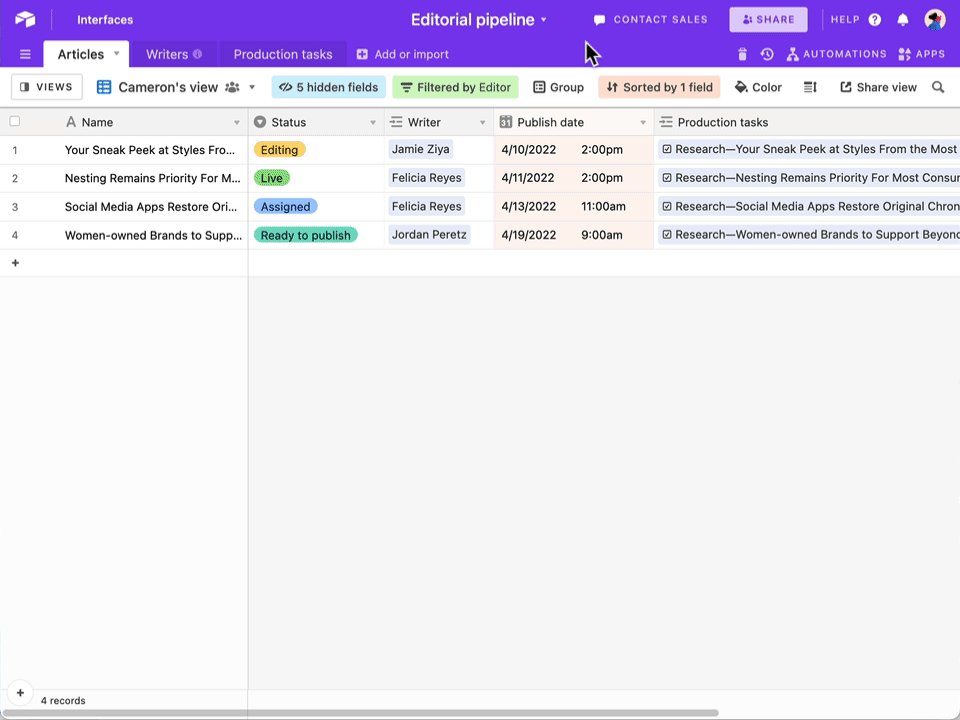Click the search magnifier icon
The height and width of the screenshot is (720, 960).
tap(938, 87)
